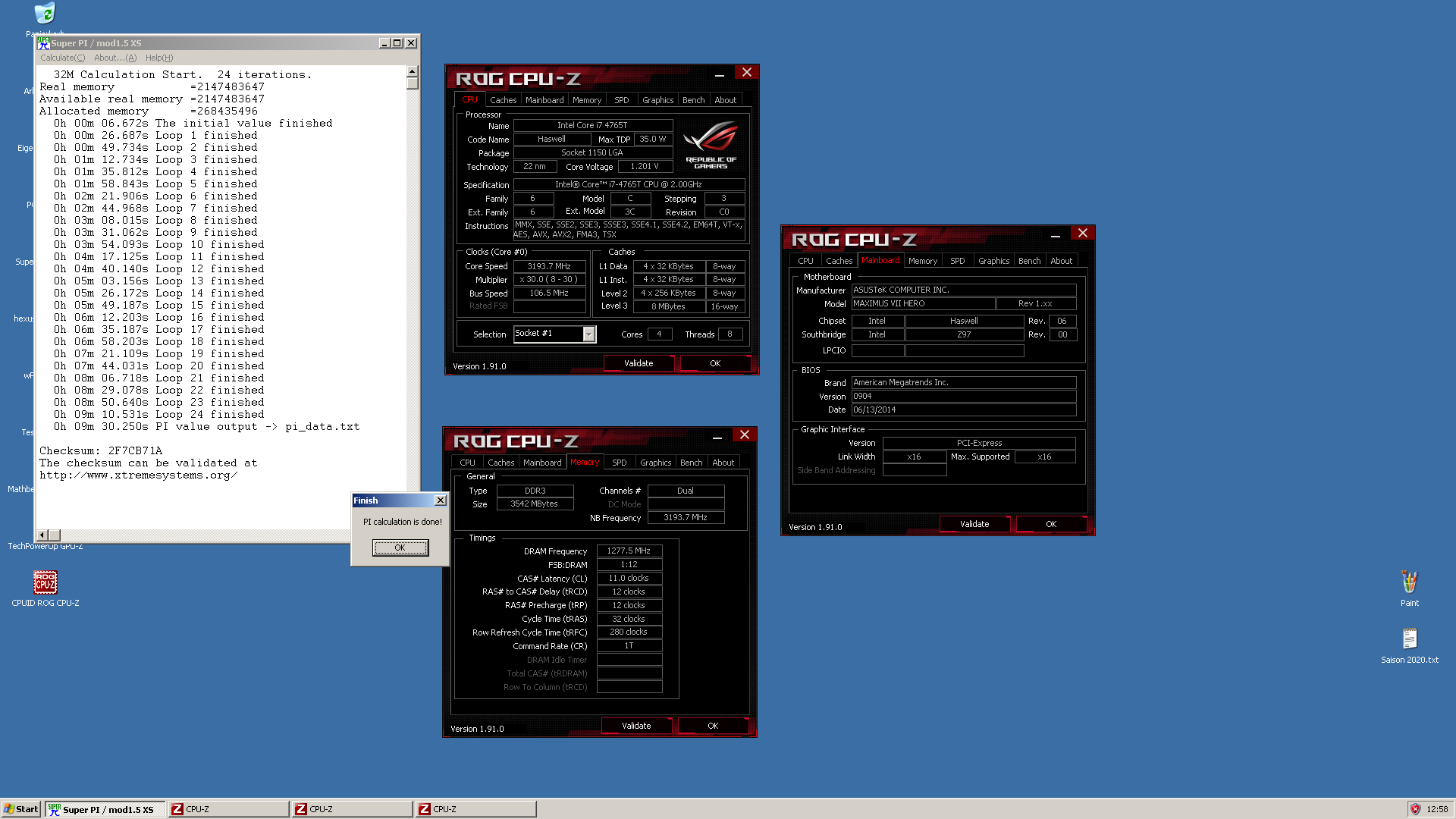Click the taskbar clock showing 12:58
This screenshot has width=1456, height=819.
click(x=1437, y=809)
